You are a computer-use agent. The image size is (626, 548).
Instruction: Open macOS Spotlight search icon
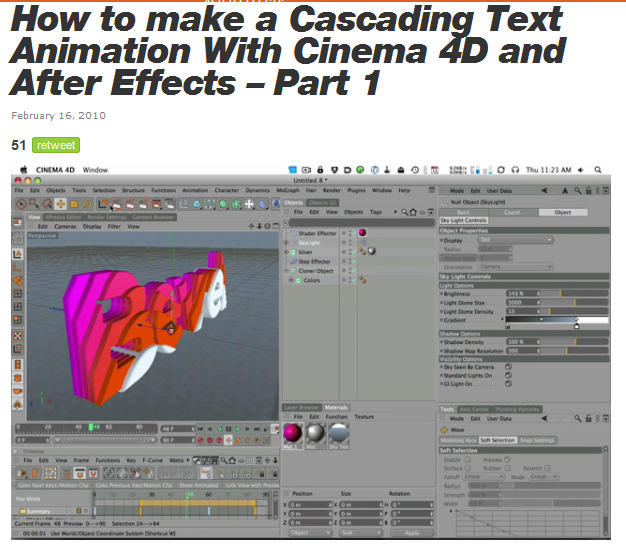tap(598, 170)
